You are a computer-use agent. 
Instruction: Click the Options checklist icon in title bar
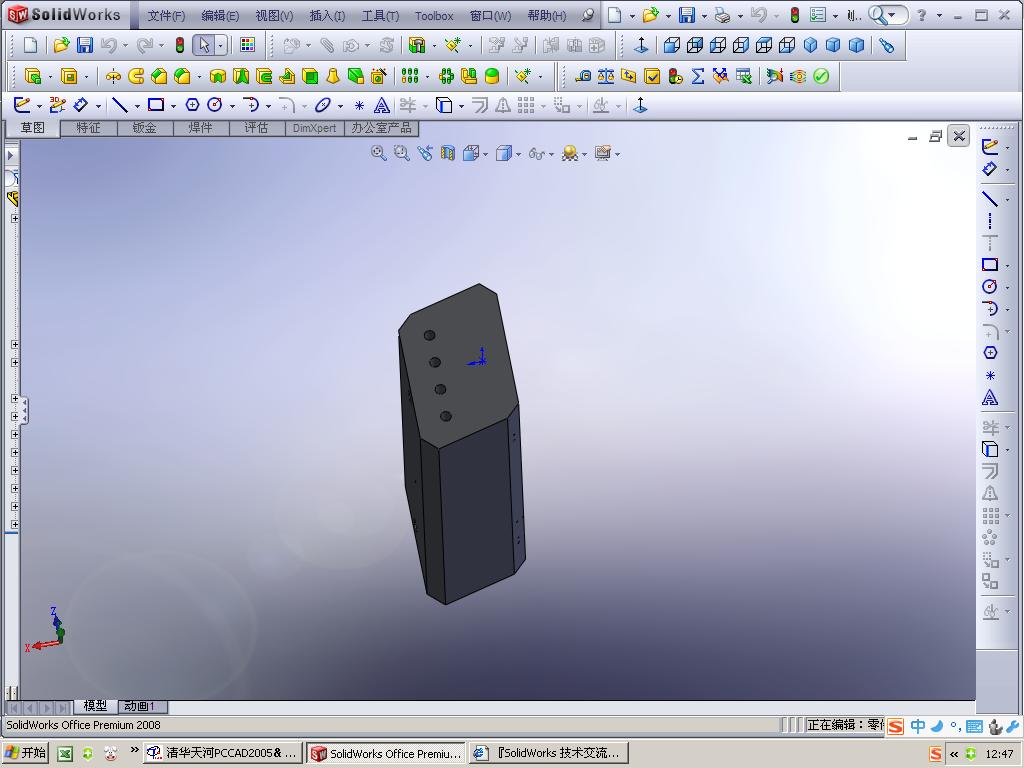click(818, 15)
